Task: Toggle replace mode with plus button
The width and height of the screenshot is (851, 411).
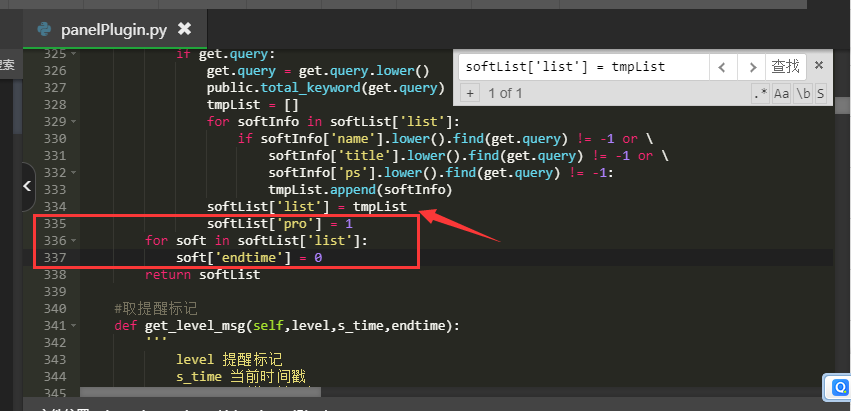Action: pos(470,93)
